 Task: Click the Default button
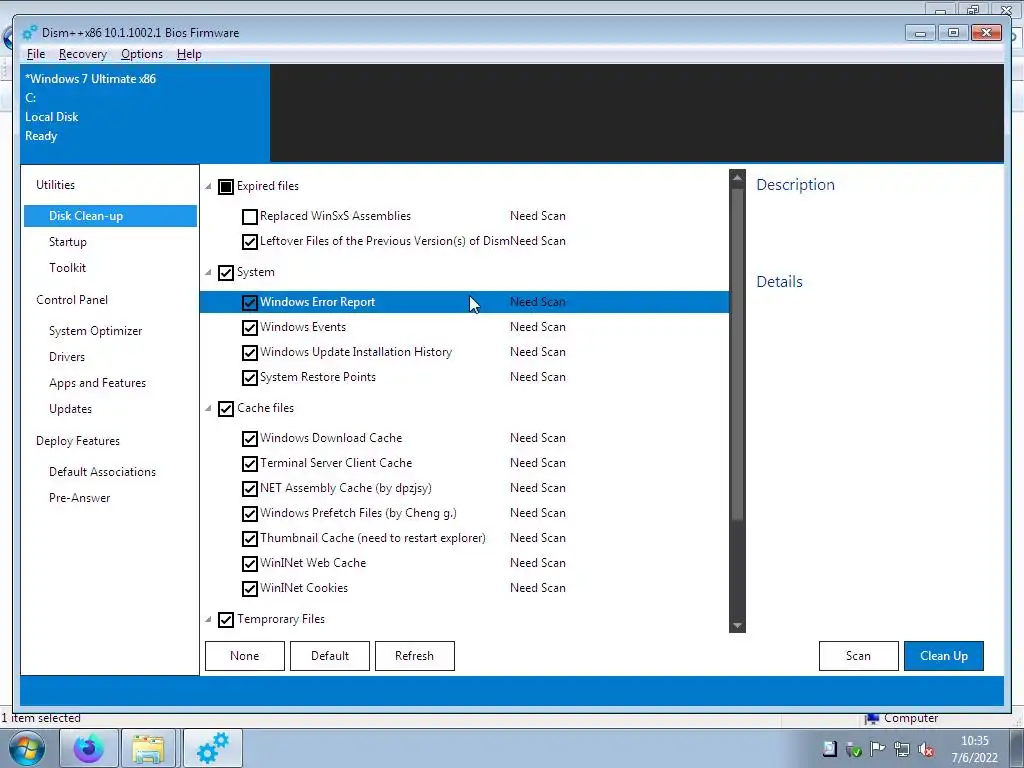[x=330, y=656]
